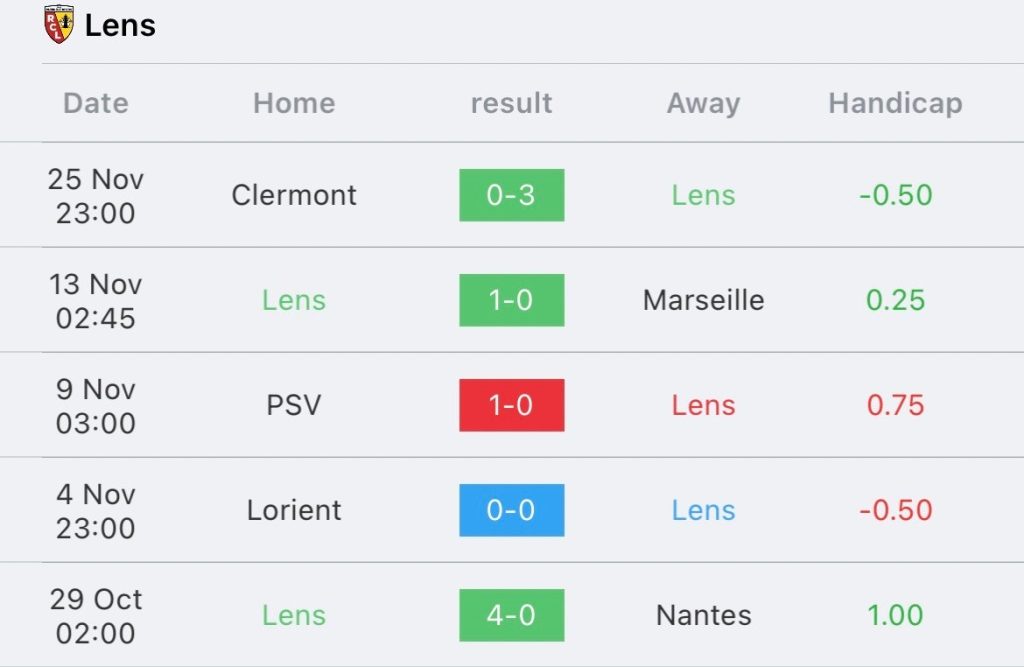This screenshot has width=1024, height=667.
Task: Select the 0.75 handicap value
Action: tap(895, 405)
